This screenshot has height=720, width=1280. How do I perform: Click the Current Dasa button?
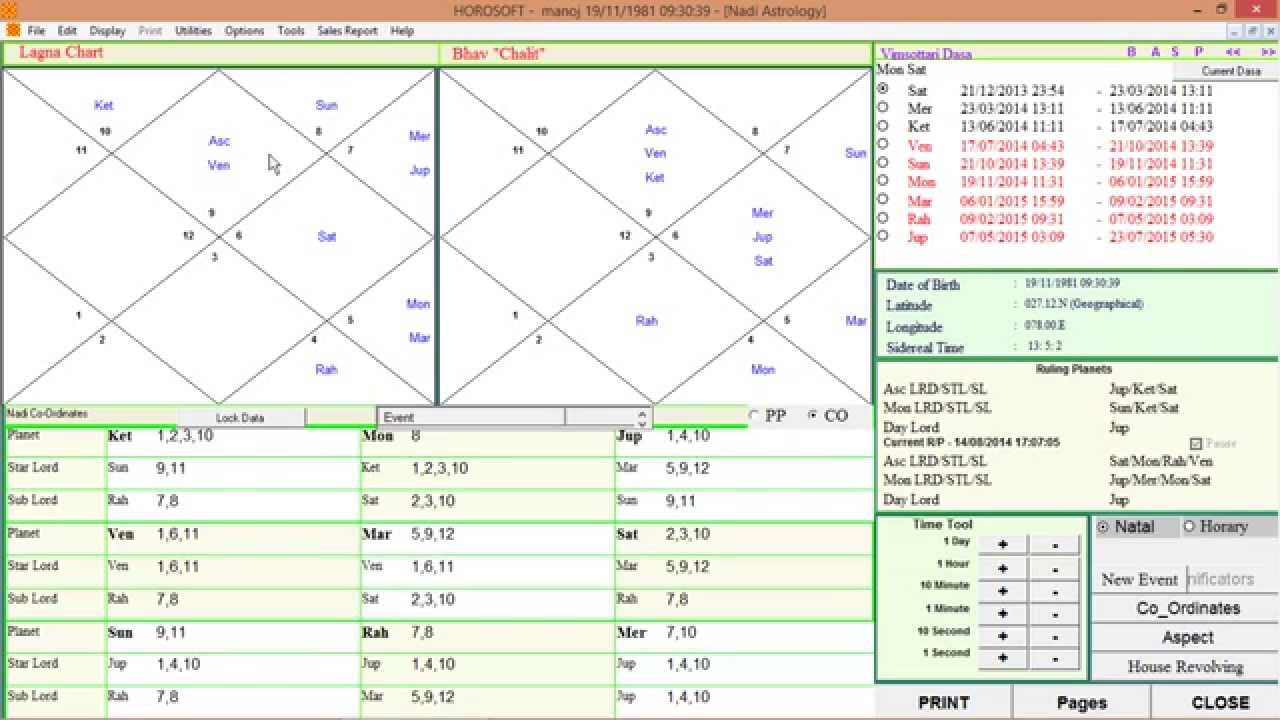click(x=1225, y=71)
